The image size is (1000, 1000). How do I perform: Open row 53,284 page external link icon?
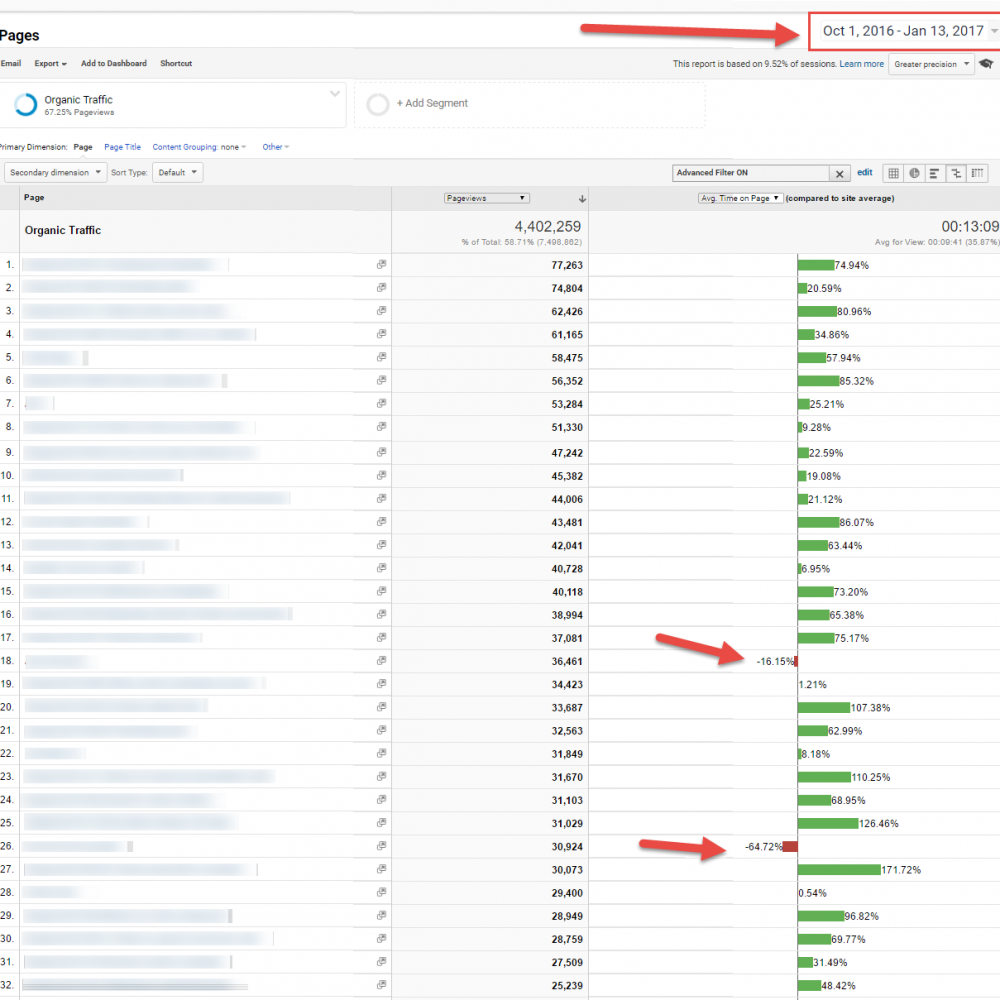pyautogui.click(x=381, y=403)
